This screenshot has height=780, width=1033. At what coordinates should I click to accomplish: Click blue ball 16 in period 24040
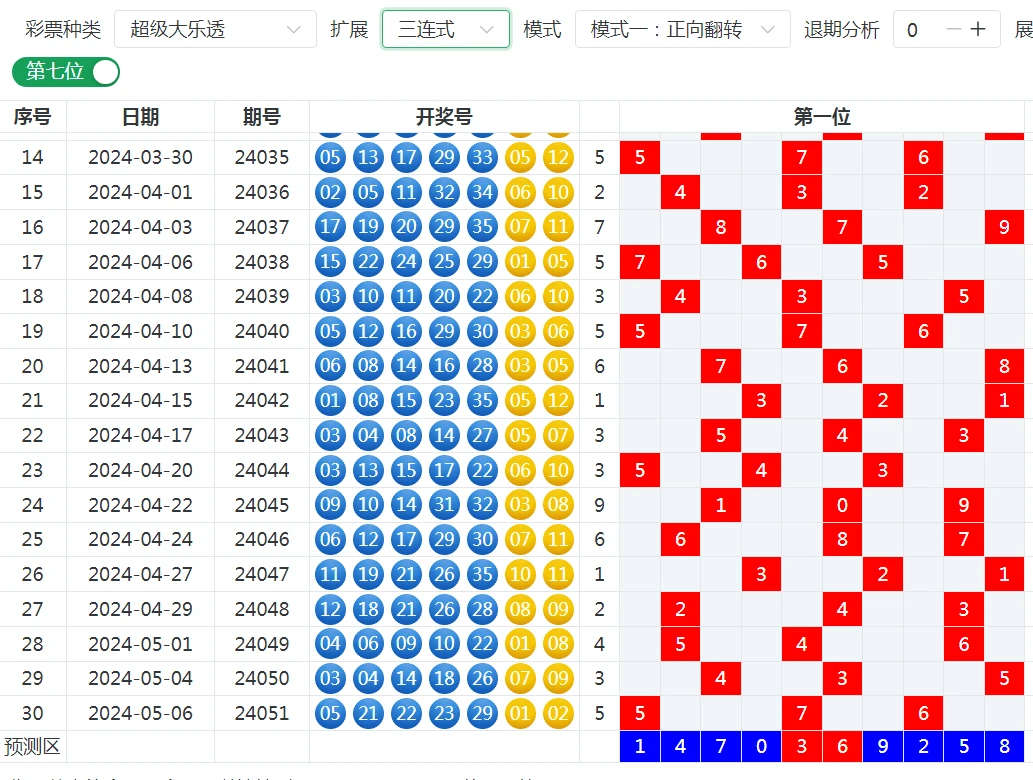pyautogui.click(x=406, y=331)
